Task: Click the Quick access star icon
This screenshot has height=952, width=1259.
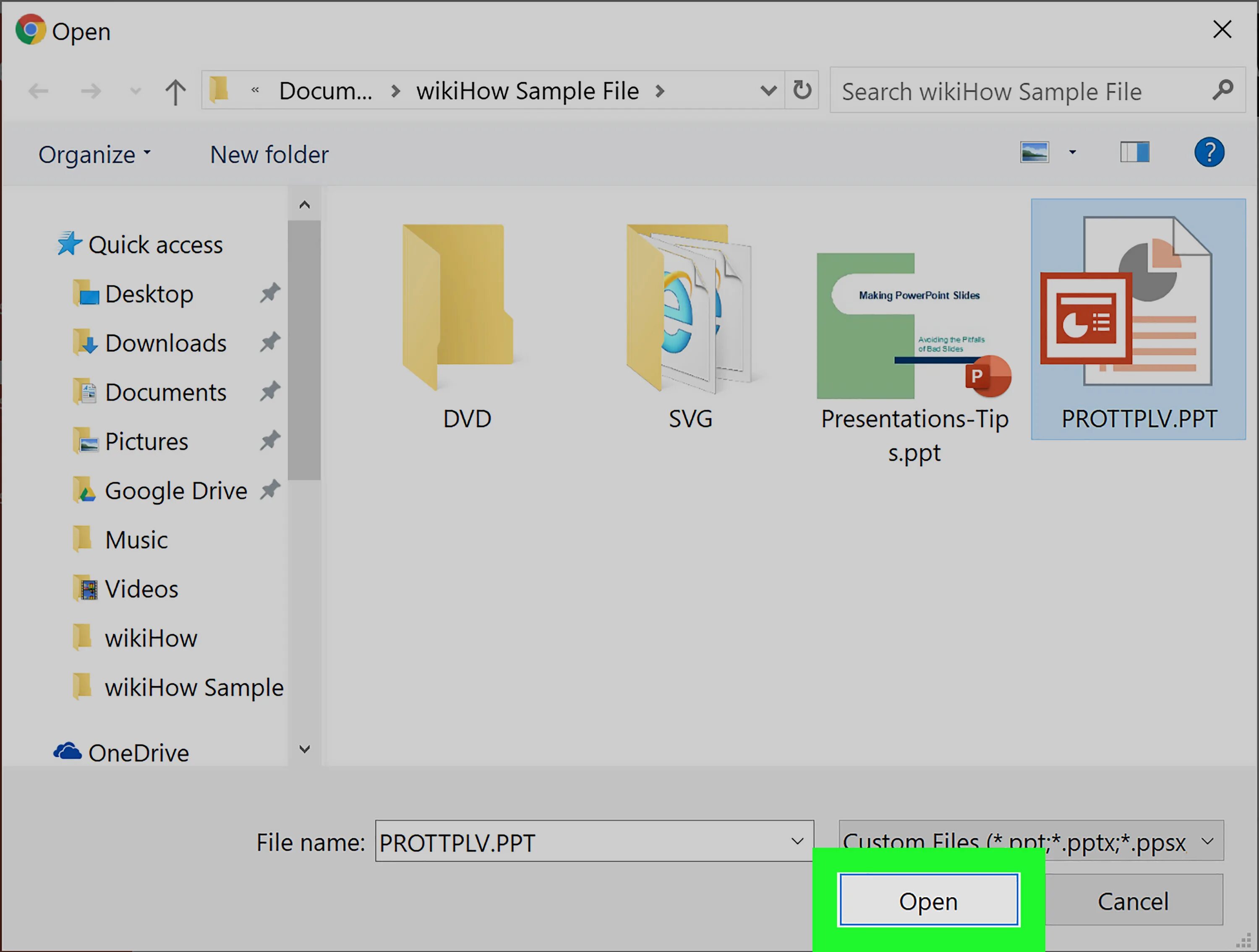Action: pos(69,243)
